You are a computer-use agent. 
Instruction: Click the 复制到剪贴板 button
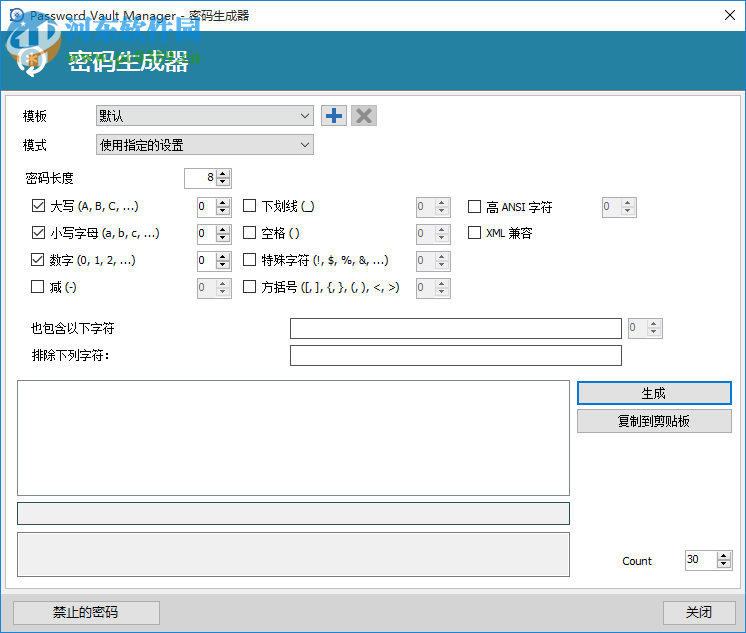click(x=654, y=421)
